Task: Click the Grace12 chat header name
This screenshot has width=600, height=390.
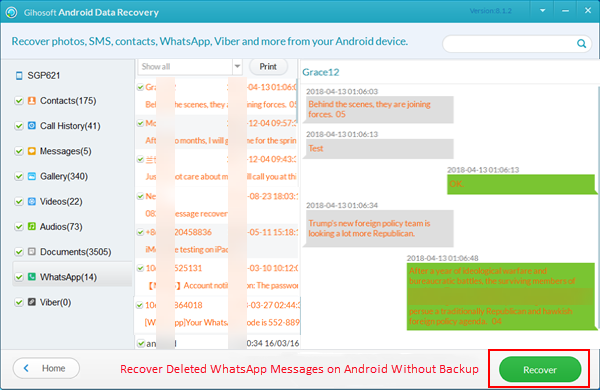Action: (x=321, y=72)
